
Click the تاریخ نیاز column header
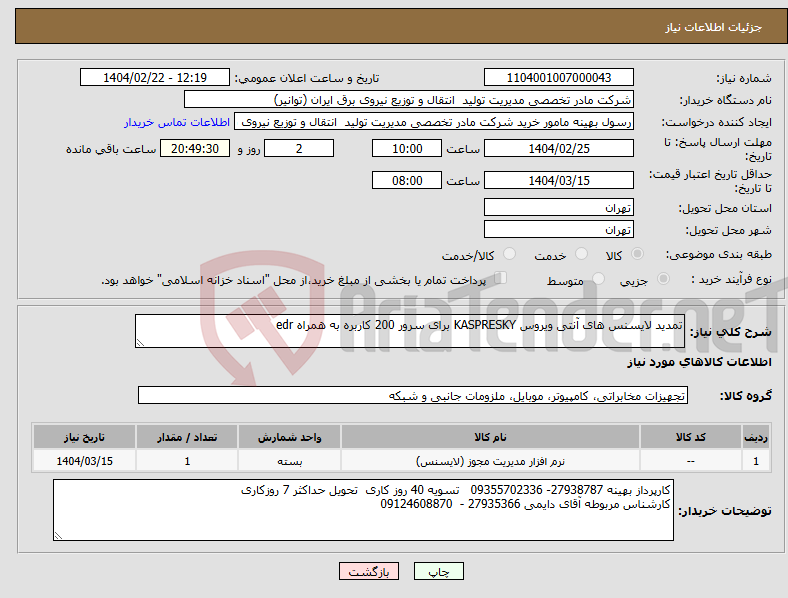click(x=84, y=437)
